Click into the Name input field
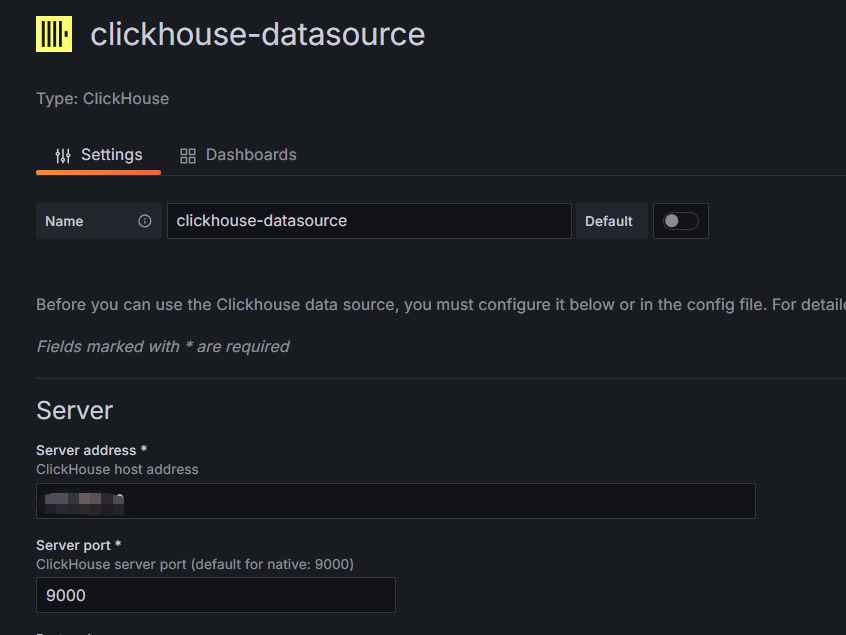The width and height of the screenshot is (846, 635). 368,221
